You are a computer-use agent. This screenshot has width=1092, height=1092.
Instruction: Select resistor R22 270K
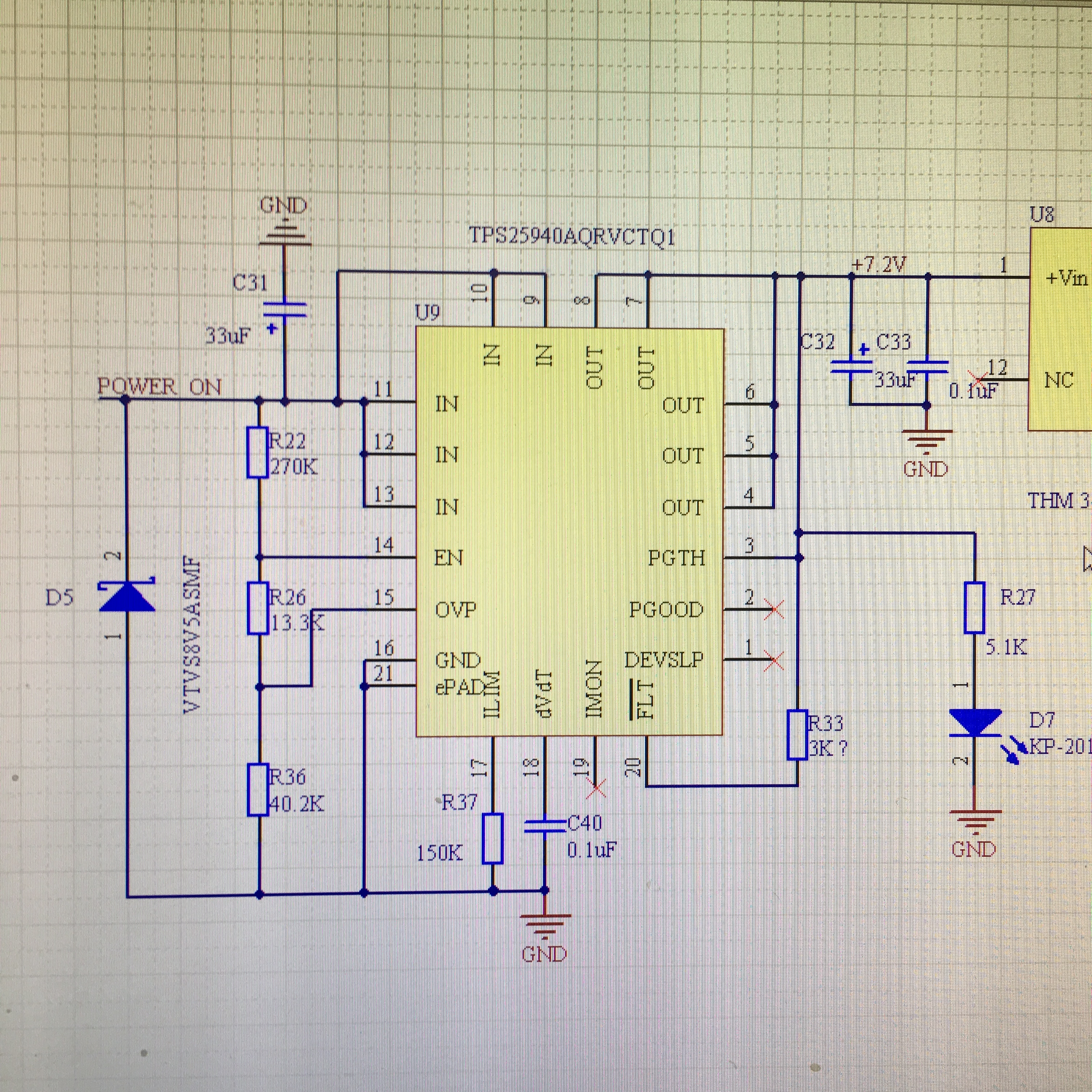coord(258,453)
